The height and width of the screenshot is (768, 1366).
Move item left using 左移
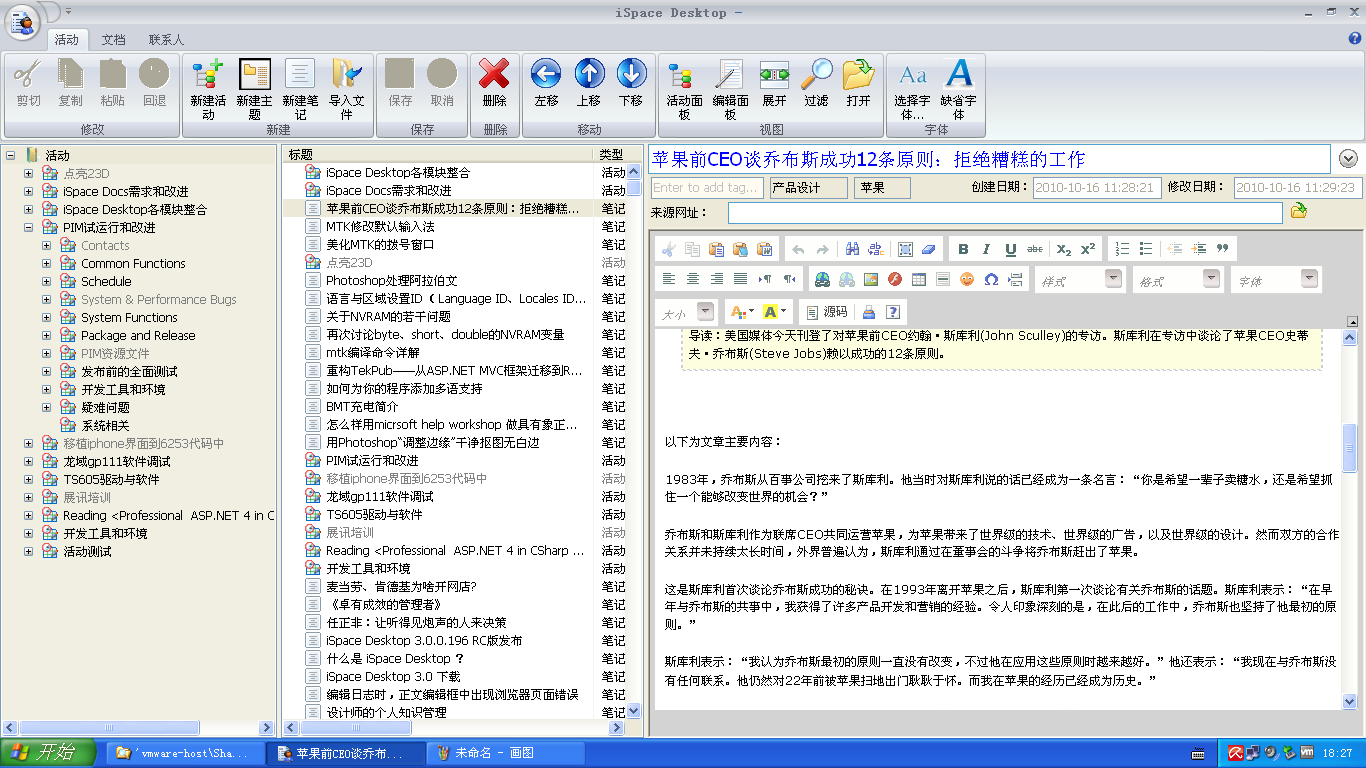tap(546, 83)
